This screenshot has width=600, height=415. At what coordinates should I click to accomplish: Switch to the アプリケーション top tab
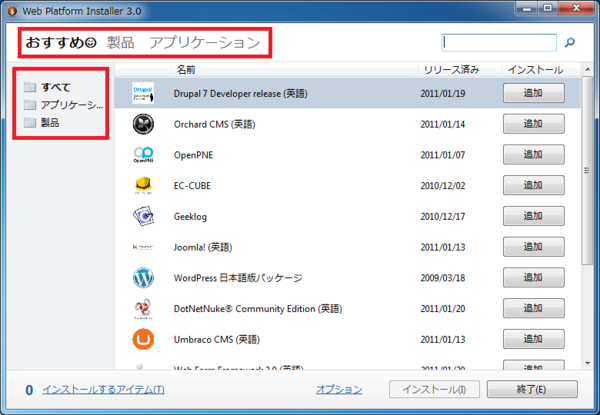[x=205, y=42]
